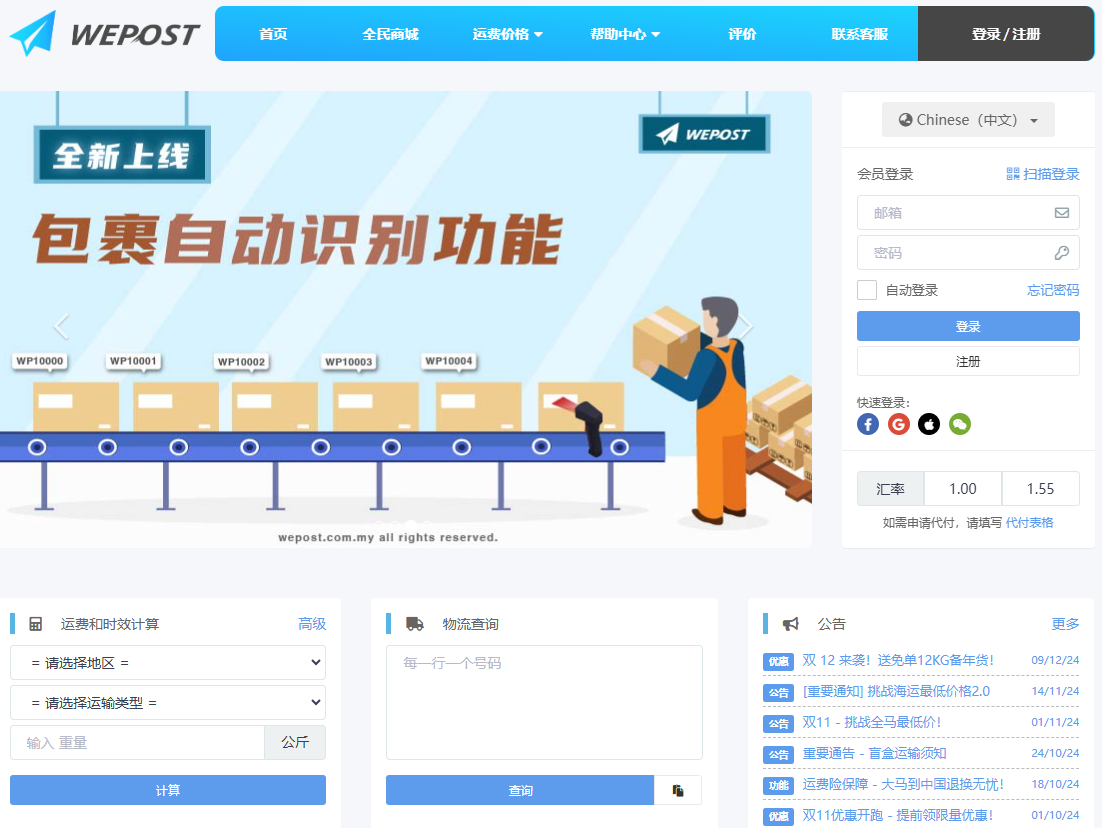The height and width of the screenshot is (828, 1102).
Task: Log in with the Apple icon
Action: [x=929, y=424]
